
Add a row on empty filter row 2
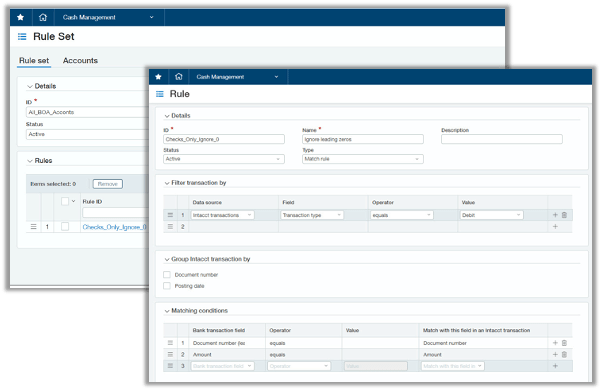click(555, 227)
